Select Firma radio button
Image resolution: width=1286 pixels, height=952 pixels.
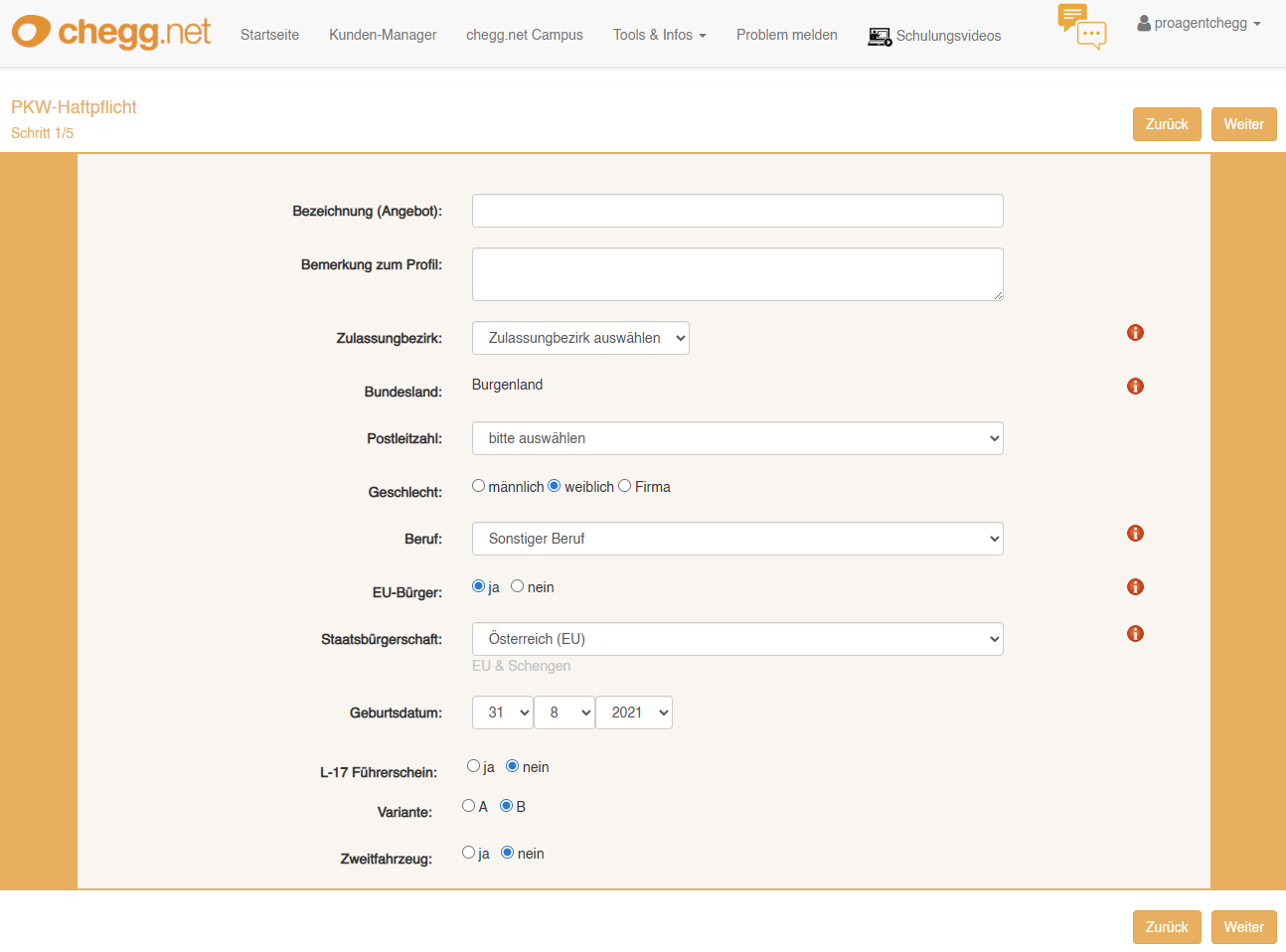pos(625,486)
